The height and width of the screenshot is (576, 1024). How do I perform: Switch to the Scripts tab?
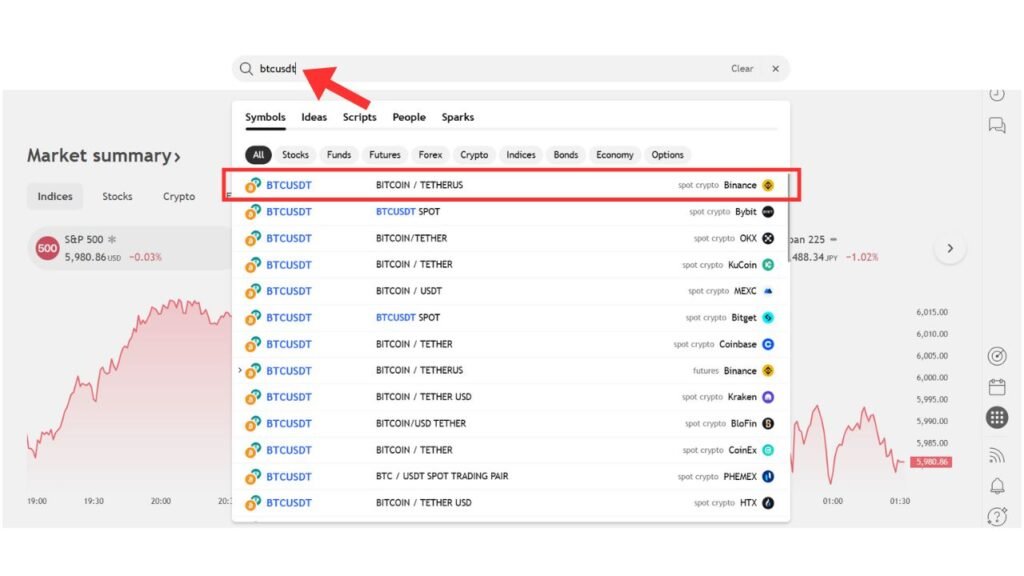pos(359,117)
